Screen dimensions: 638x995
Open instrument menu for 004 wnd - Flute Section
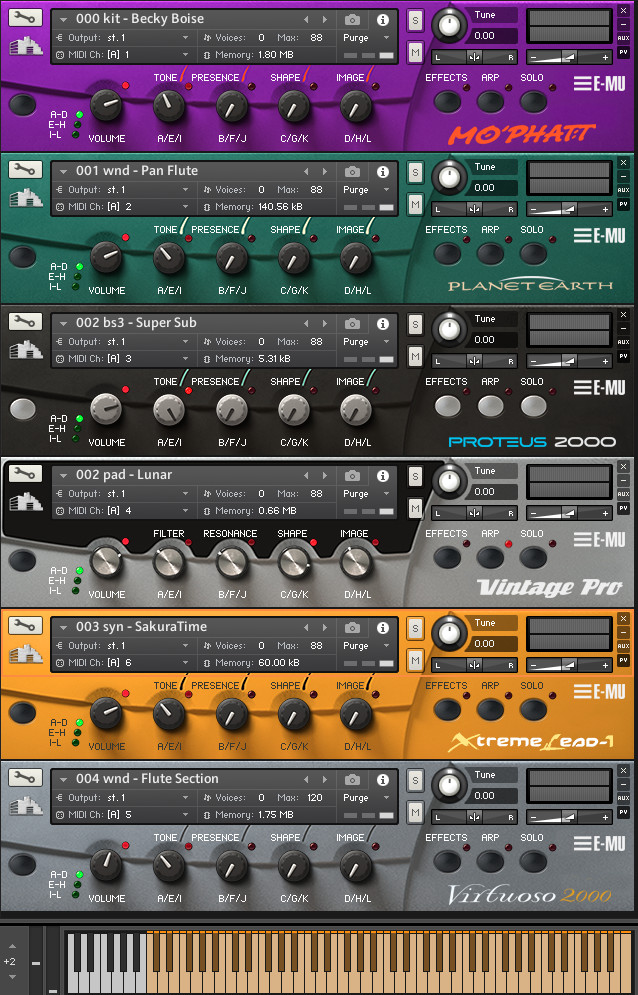tap(63, 779)
